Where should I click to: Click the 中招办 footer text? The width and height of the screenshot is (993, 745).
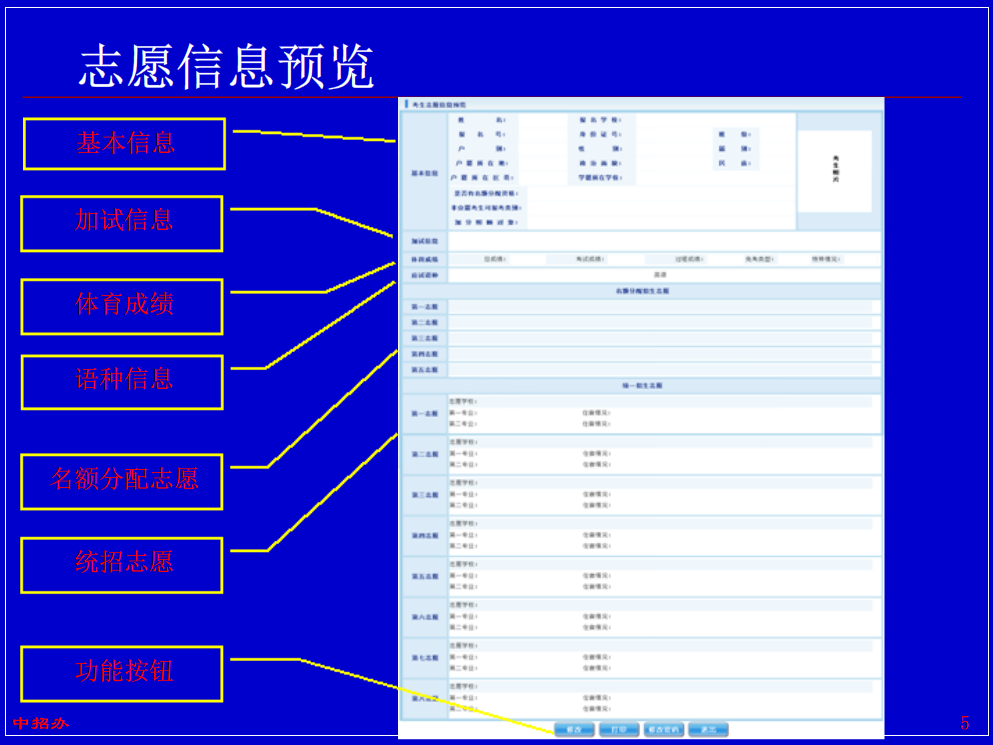[40, 723]
